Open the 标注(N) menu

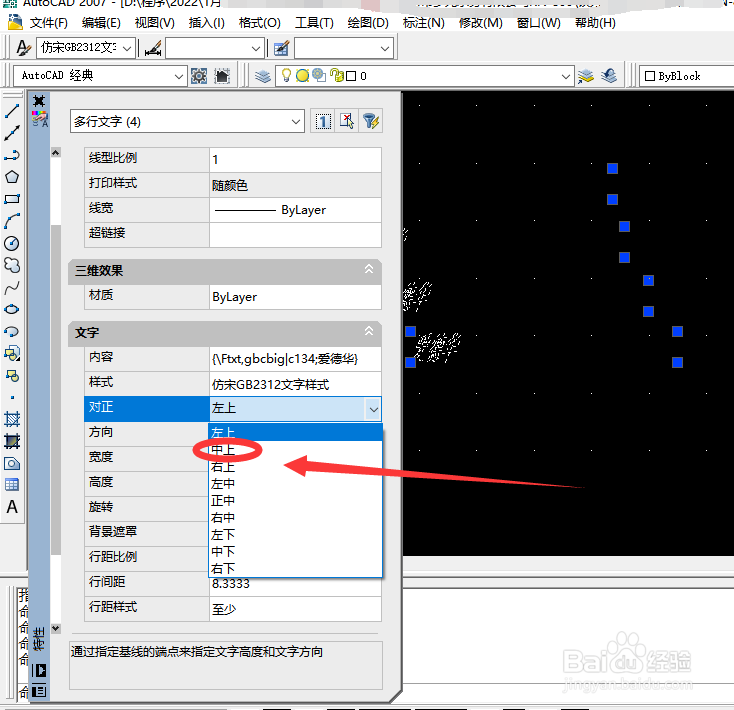[x=424, y=22]
